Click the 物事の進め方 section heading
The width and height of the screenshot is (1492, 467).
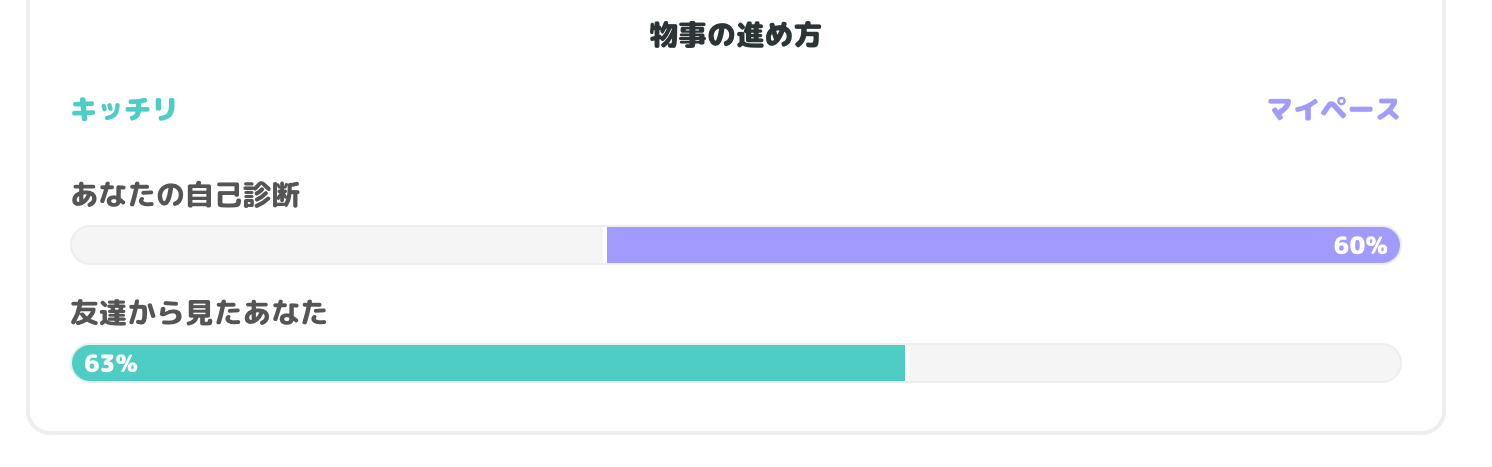[735, 36]
